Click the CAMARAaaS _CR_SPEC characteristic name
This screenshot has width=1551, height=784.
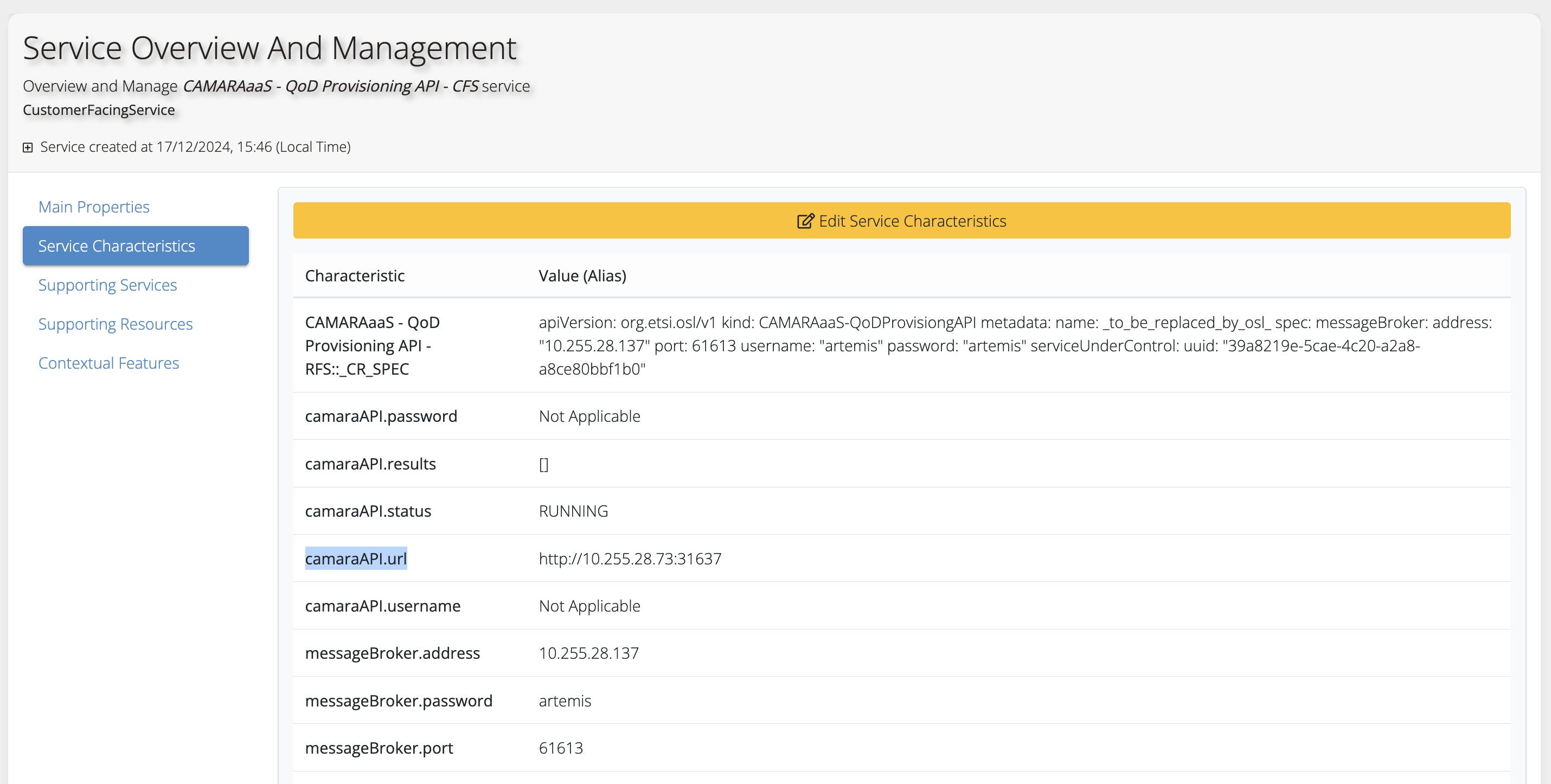coord(372,345)
